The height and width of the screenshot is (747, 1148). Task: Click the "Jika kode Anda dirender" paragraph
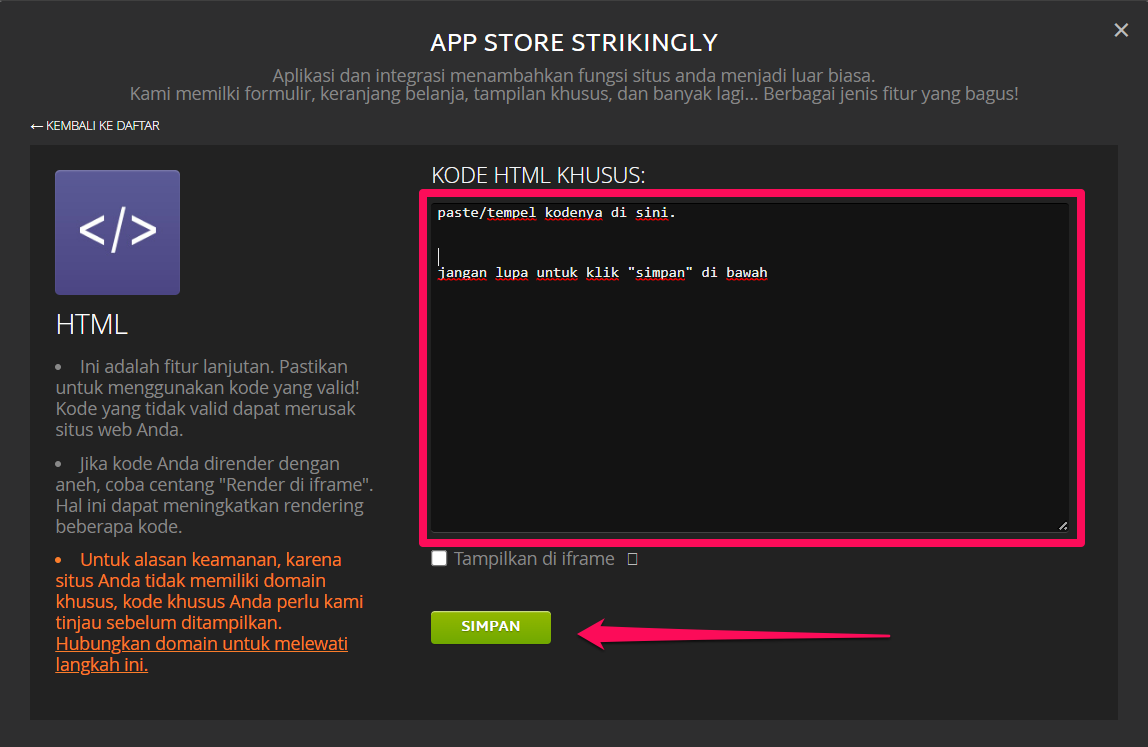coord(215,495)
